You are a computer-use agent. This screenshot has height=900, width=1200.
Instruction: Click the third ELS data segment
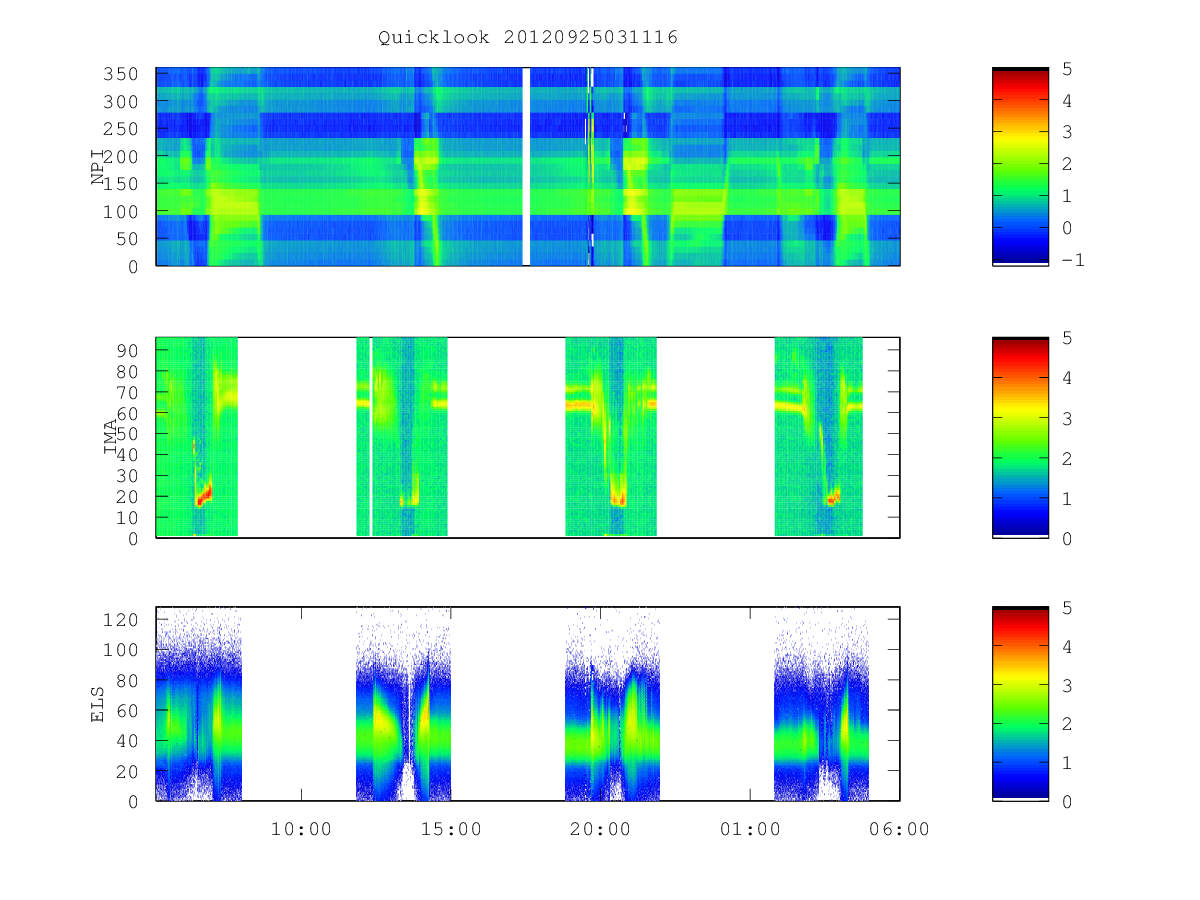[x=613, y=704]
